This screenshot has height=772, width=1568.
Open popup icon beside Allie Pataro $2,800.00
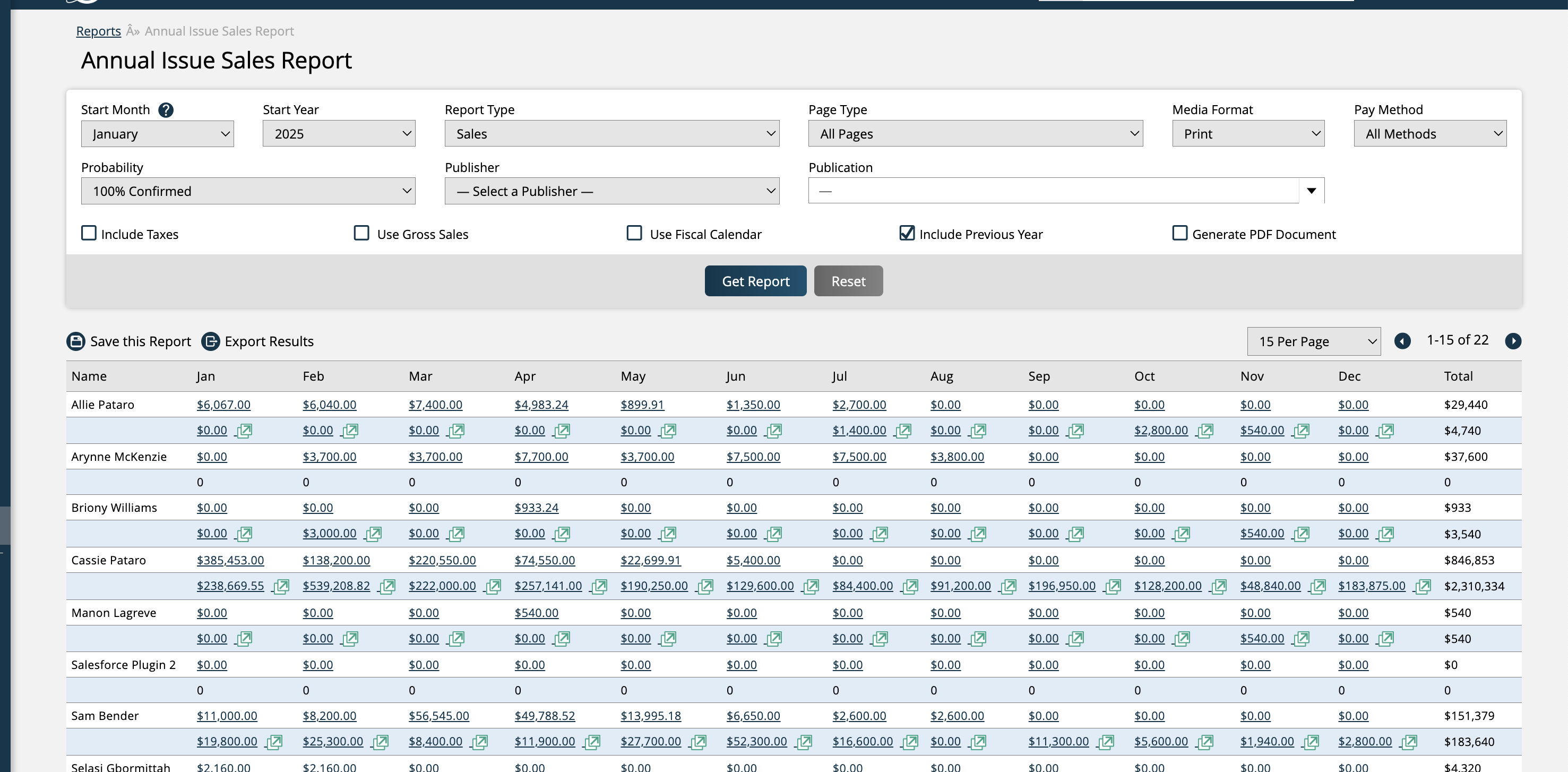tap(1204, 431)
